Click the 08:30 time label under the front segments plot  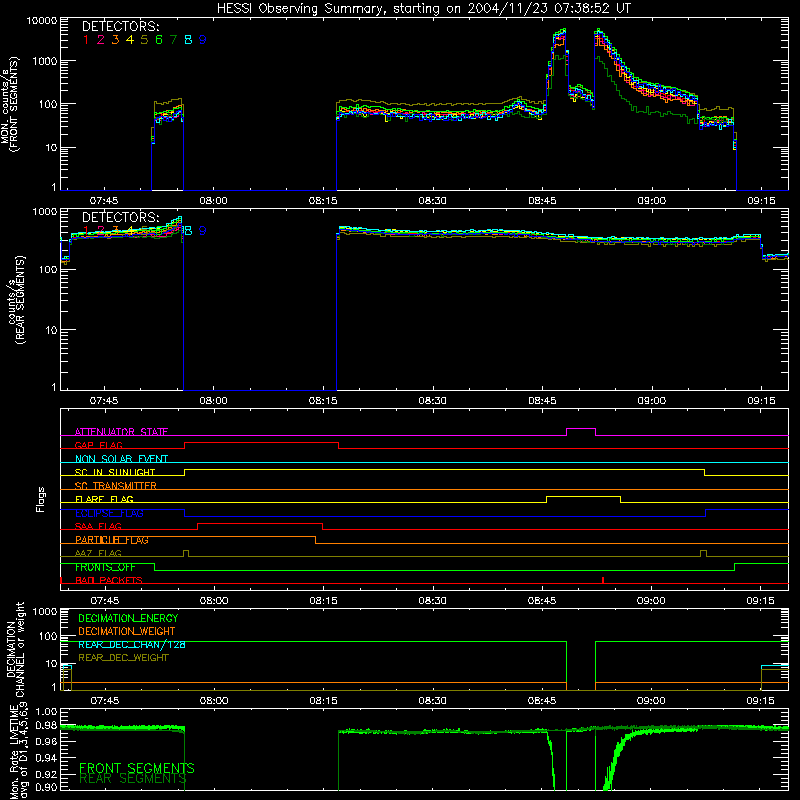(432, 201)
